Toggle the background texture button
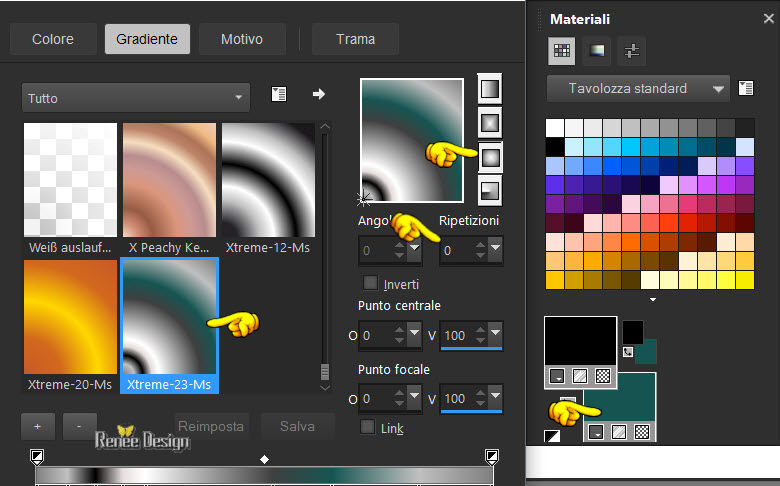Image resolution: width=780 pixels, height=486 pixels. coord(619,432)
